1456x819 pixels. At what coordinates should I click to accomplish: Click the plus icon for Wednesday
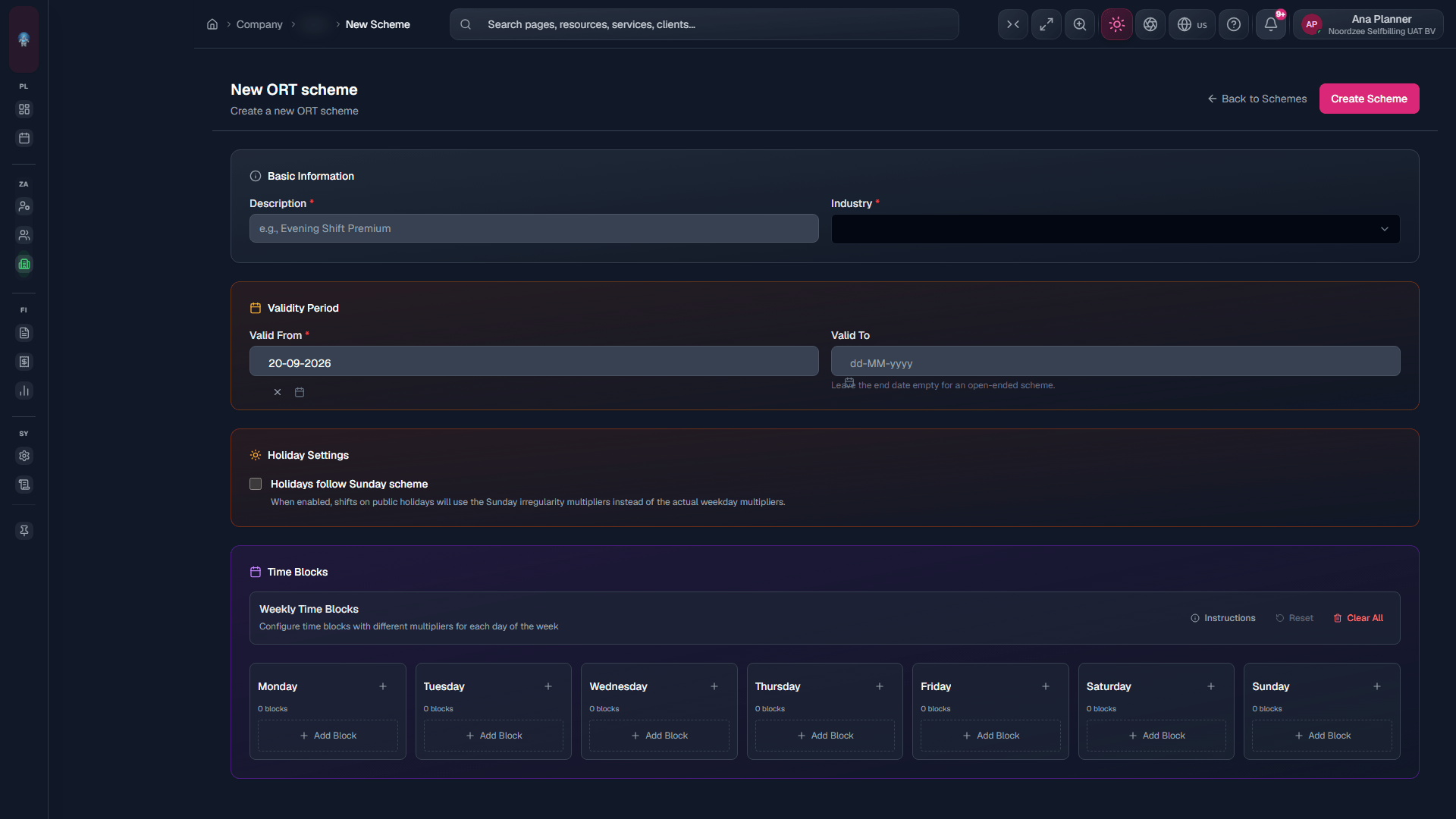(x=714, y=686)
